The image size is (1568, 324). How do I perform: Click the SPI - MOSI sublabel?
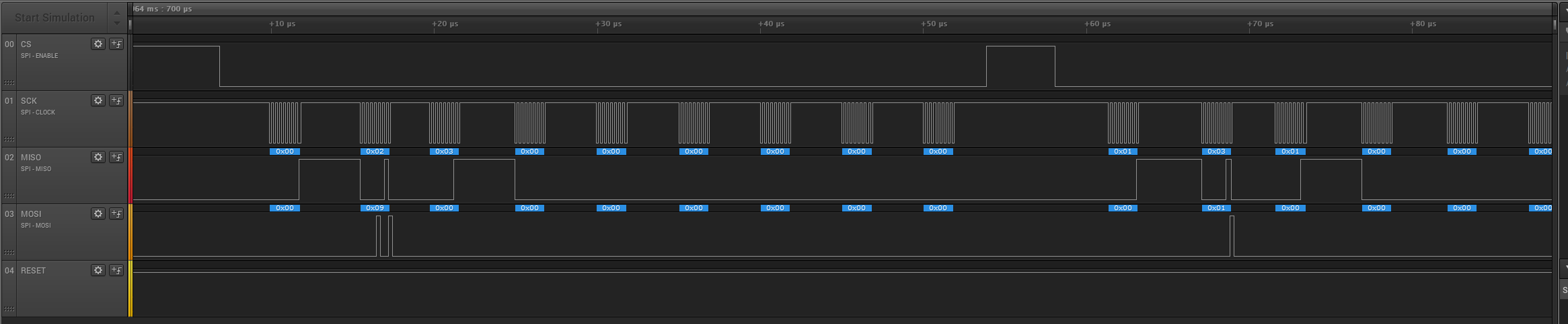tap(36, 226)
